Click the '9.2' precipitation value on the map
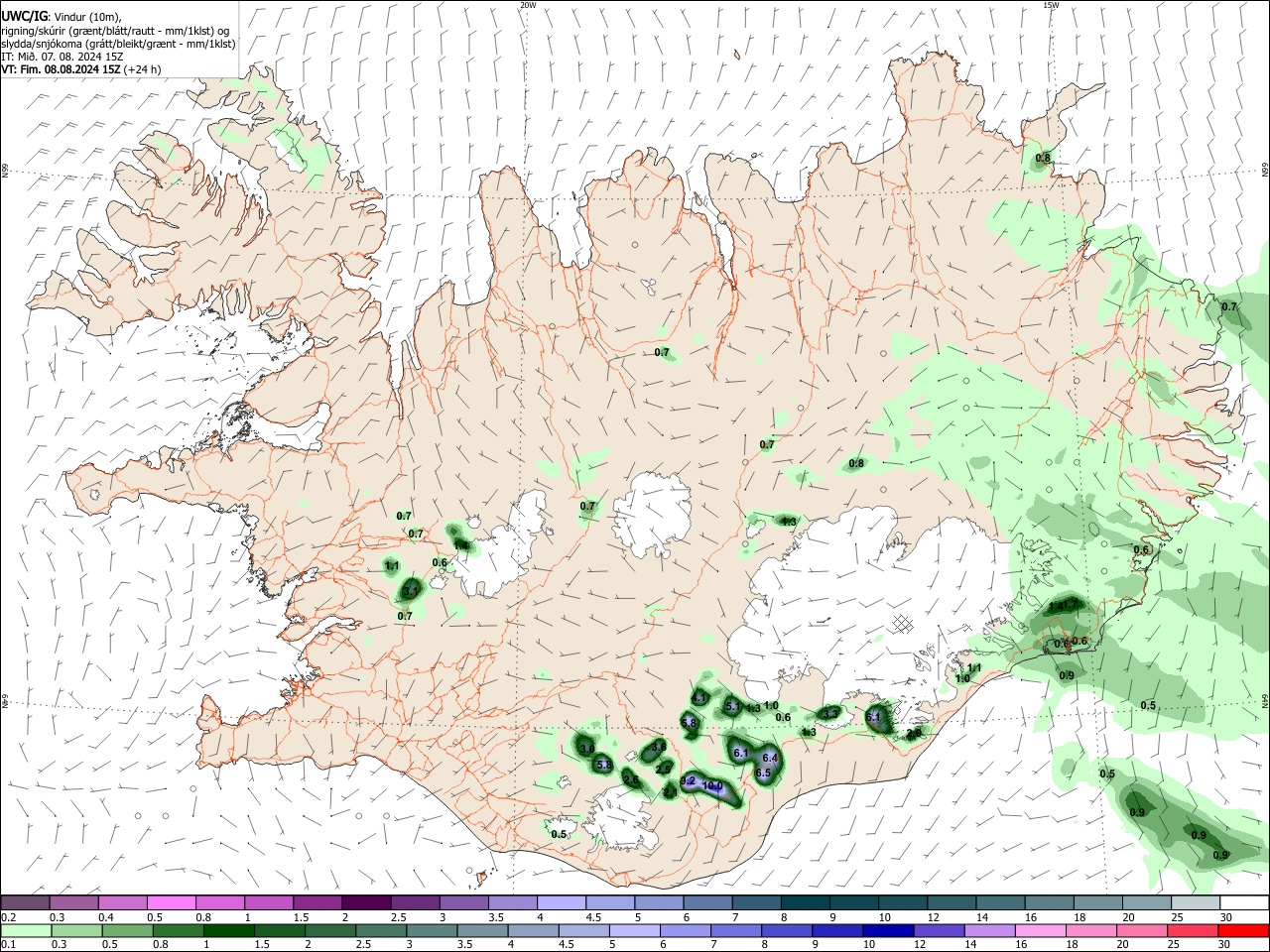This screenshot has width=1270, height=952. [688, 780]
